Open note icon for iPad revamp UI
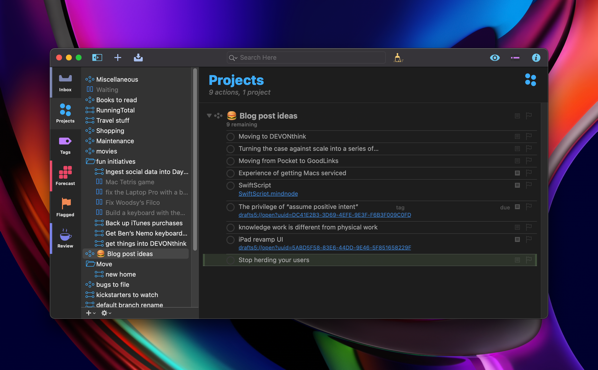This screenshot has width=598, height=370. [517, 239]
